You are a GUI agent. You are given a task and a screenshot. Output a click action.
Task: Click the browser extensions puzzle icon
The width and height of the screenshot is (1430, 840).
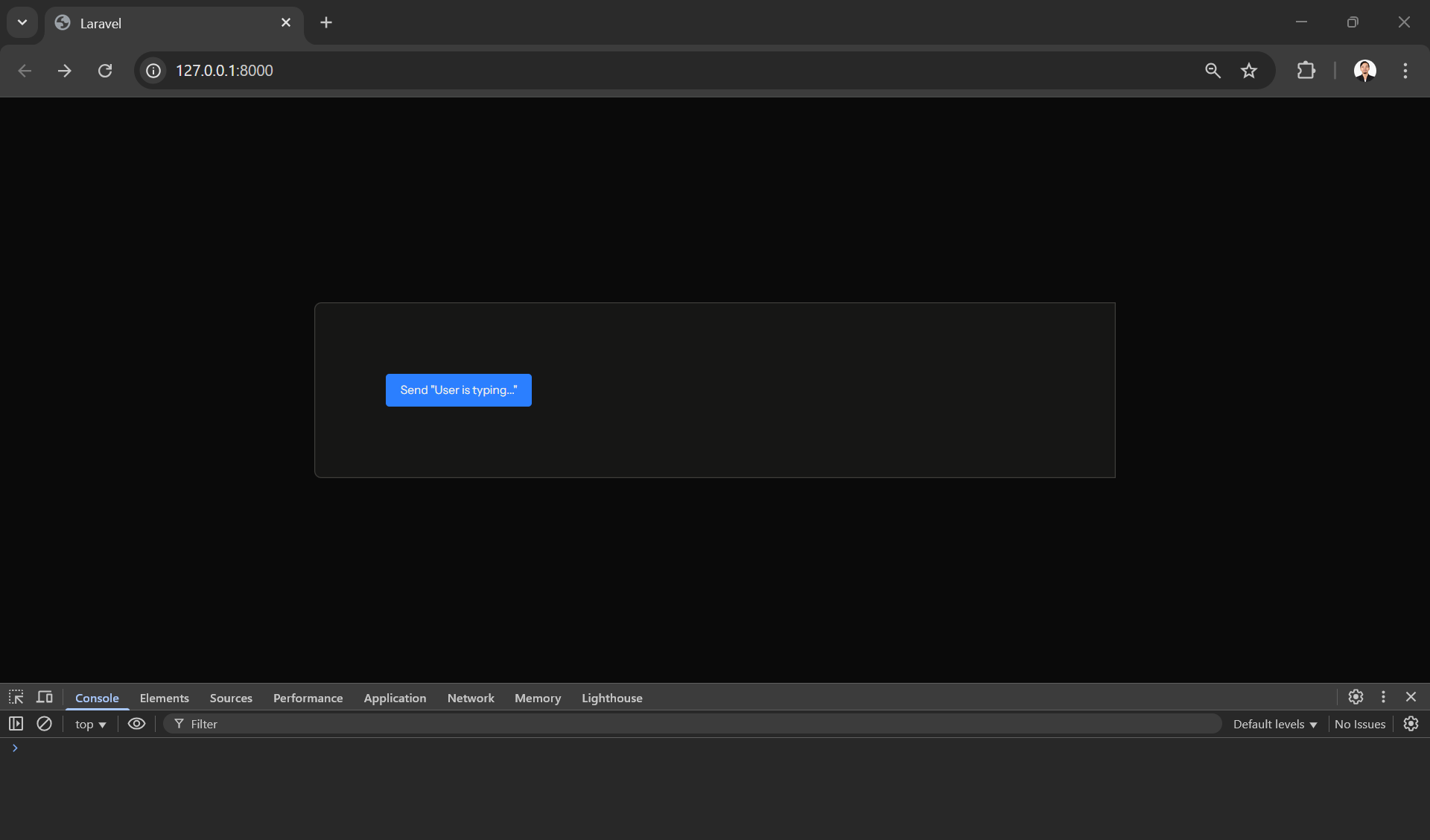1306,71
